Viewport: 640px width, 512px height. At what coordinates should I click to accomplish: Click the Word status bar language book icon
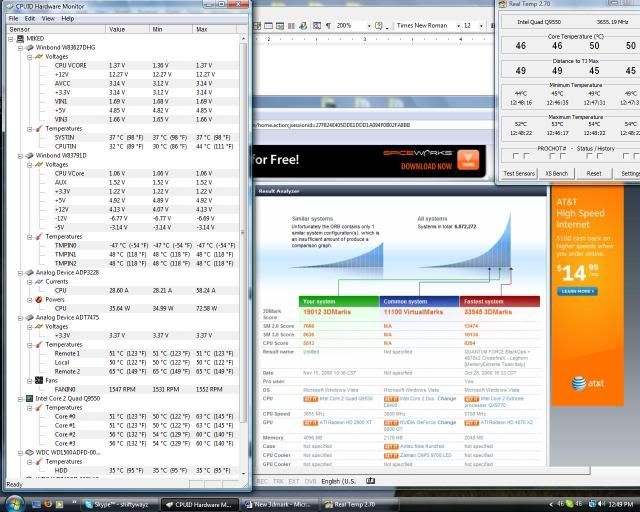point(370,481)
